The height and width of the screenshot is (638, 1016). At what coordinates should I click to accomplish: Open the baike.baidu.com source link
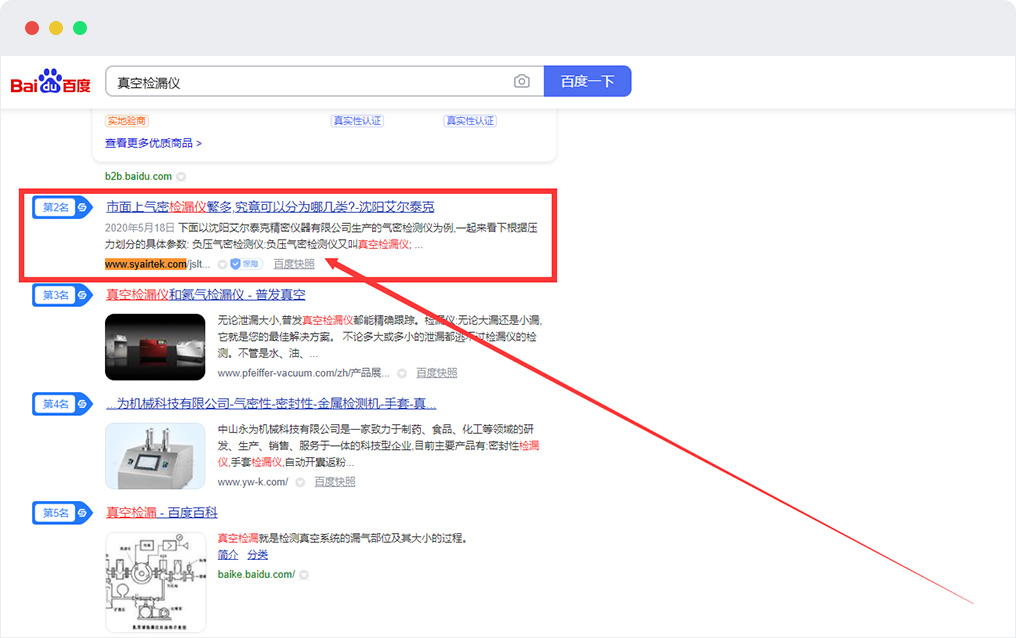pos(256,575)
